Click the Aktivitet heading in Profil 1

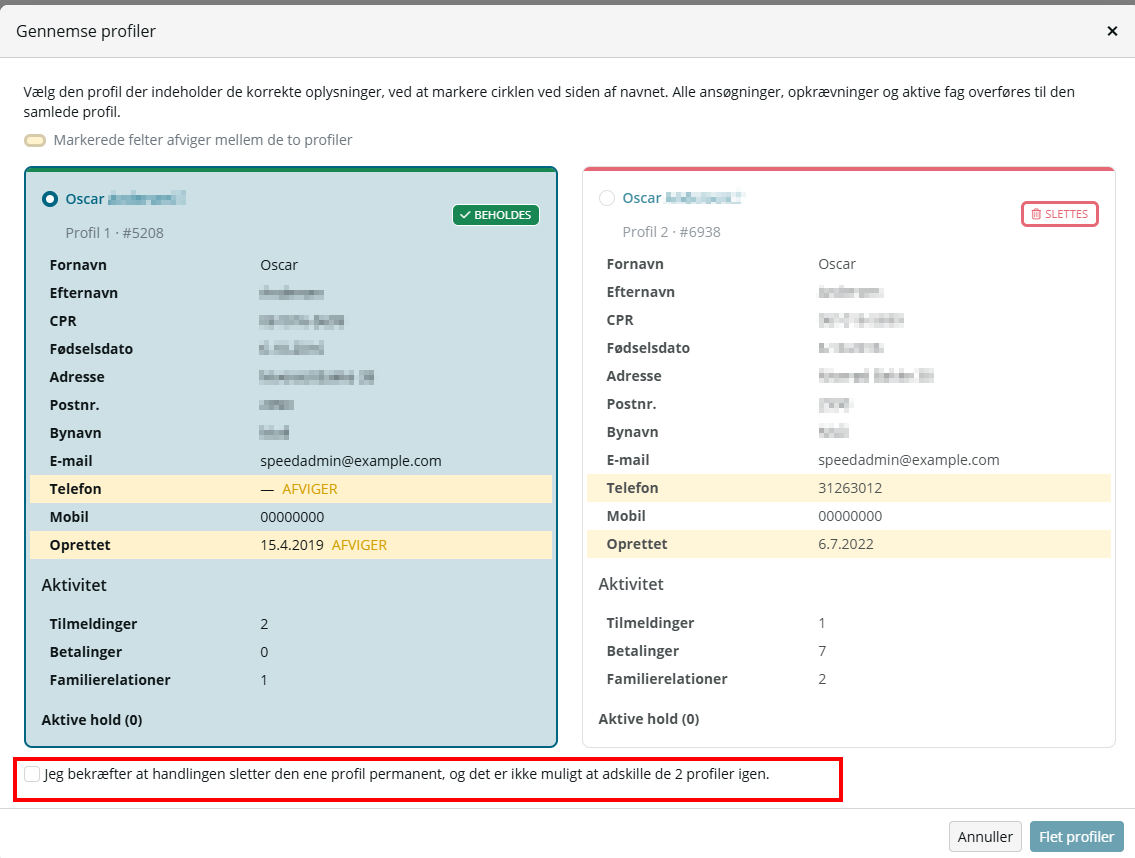(x=74, y=585)
